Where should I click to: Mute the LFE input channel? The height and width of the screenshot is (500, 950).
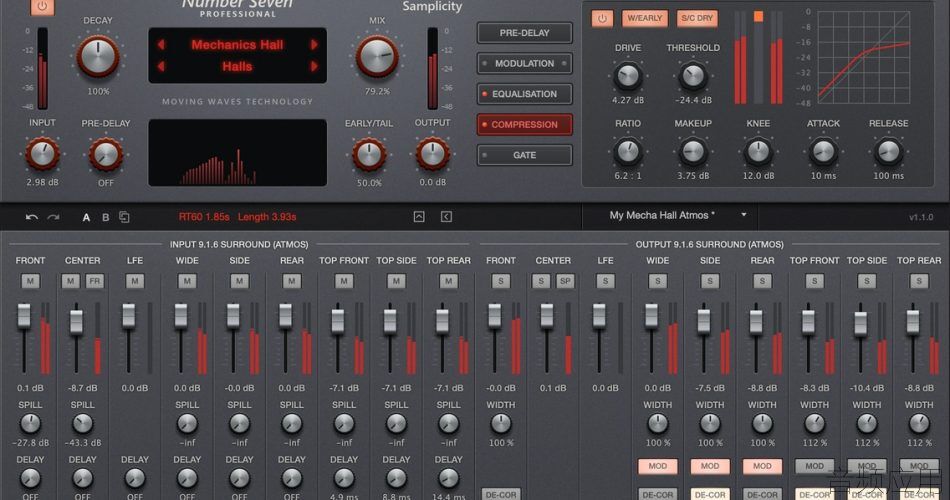[135, 281]
